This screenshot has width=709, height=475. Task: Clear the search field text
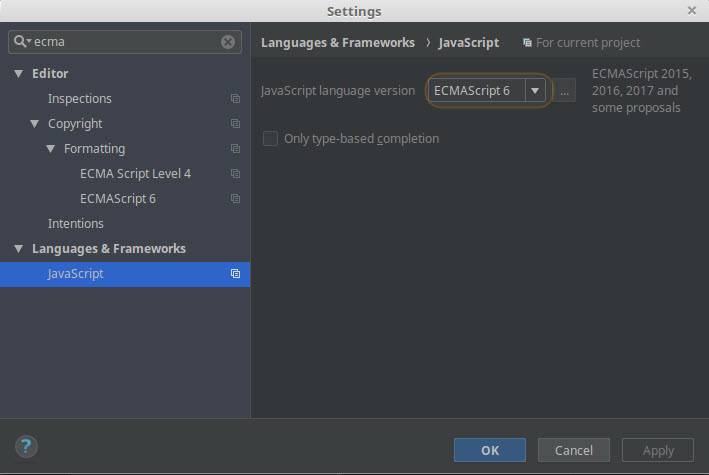tap(228, 42)
